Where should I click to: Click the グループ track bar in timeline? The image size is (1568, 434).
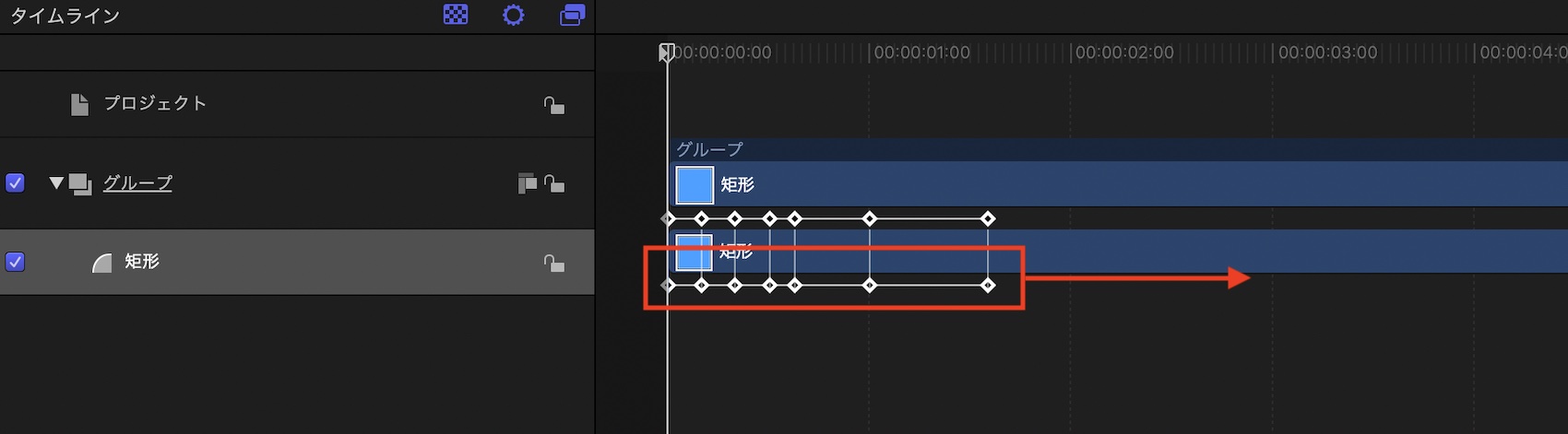(x=1107, y=149)
